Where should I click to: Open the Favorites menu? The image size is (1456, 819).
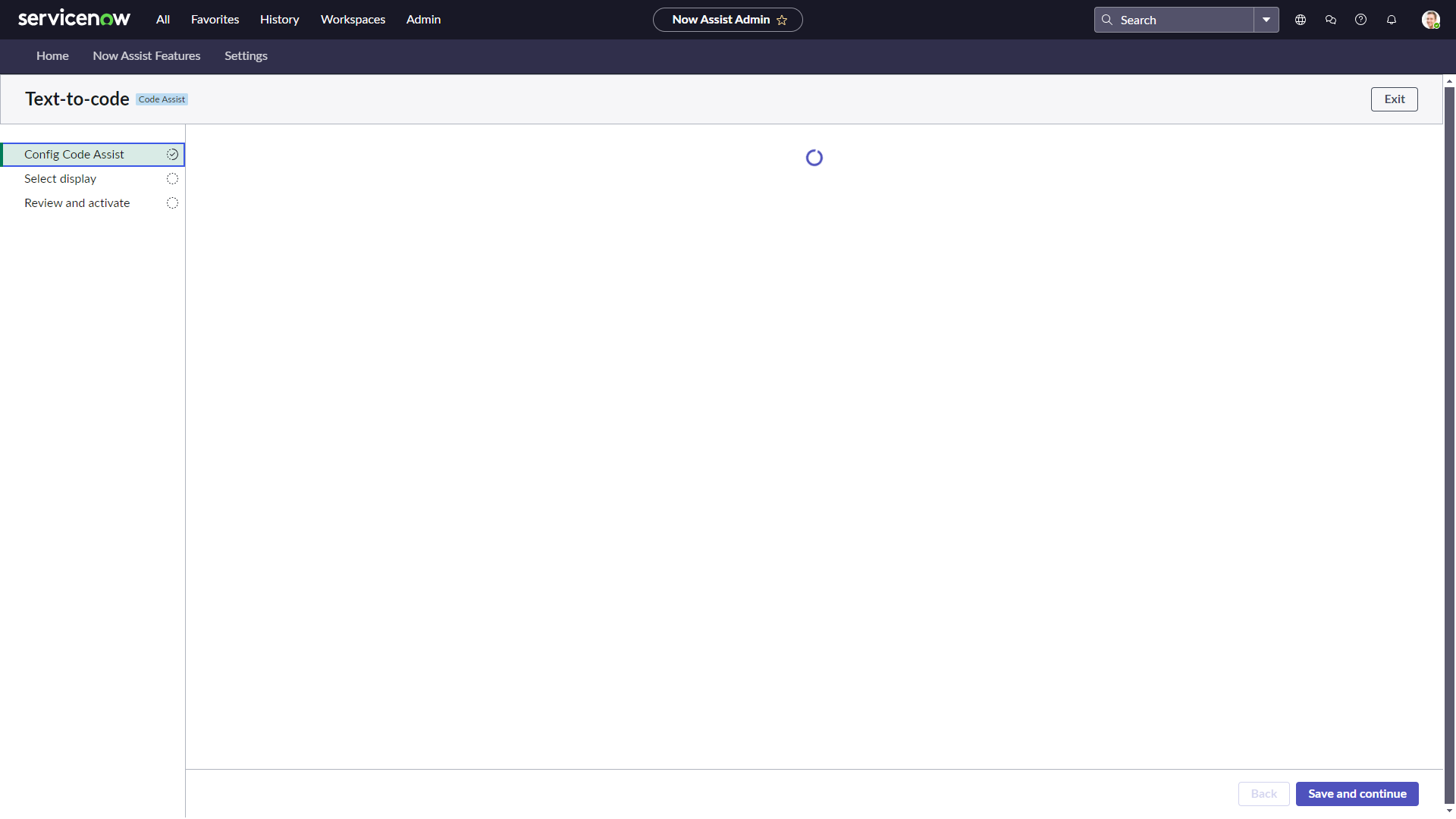pos(215,20)
